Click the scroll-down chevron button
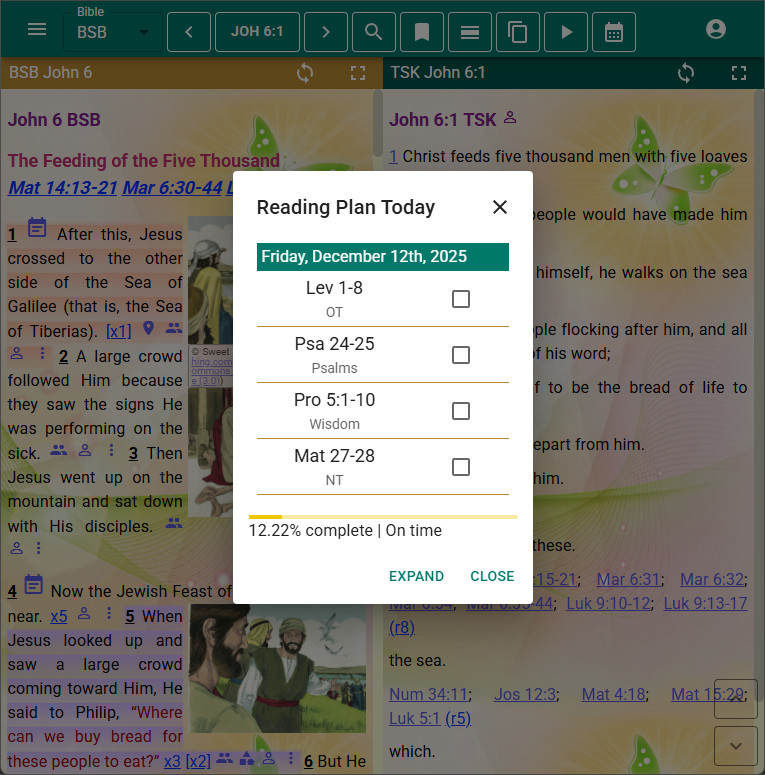Image resolution: width=765 pixels, height=775 pixels. [x=736, y=746]
